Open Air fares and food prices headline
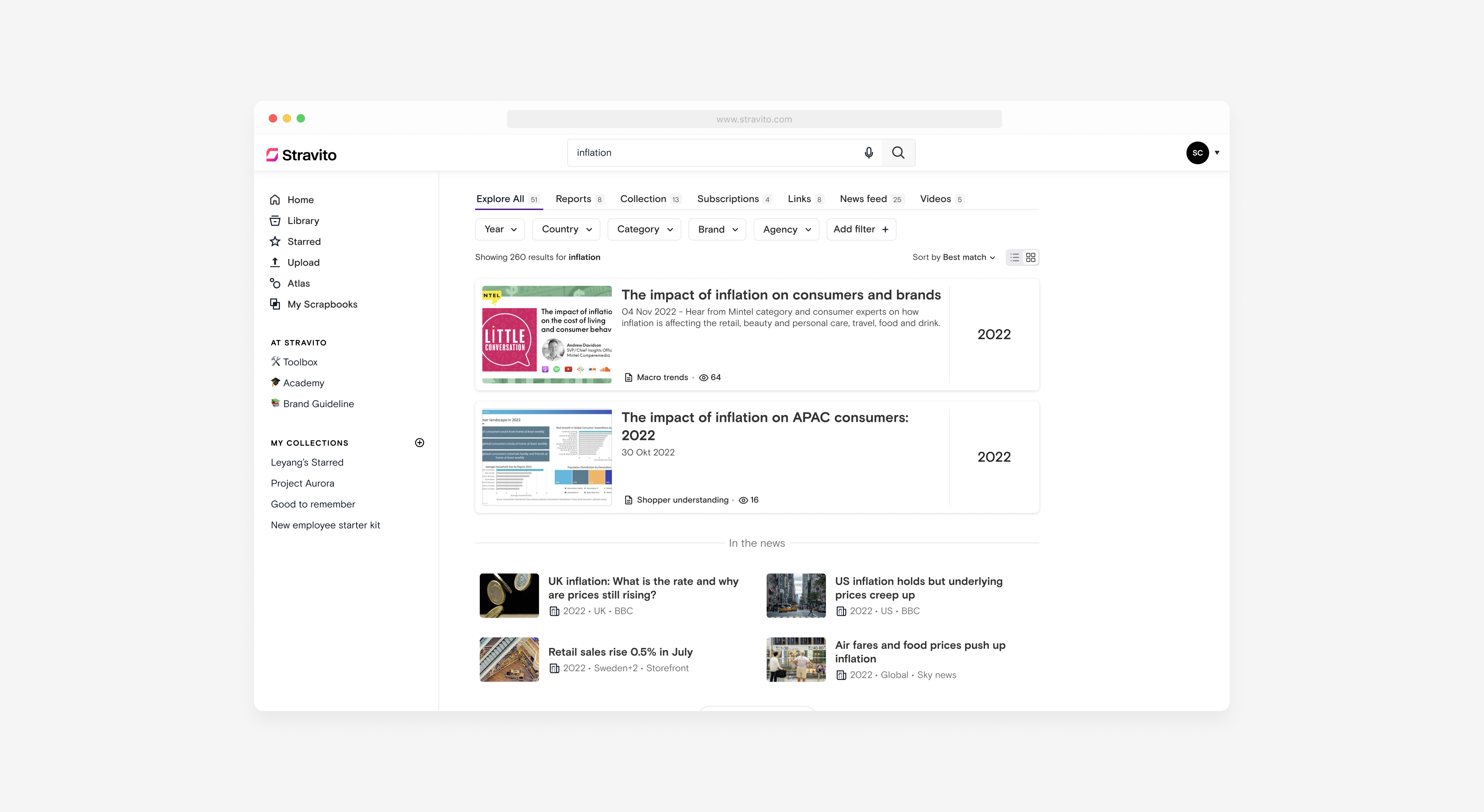Screen dimensions: 1484x812 [920, 652]
